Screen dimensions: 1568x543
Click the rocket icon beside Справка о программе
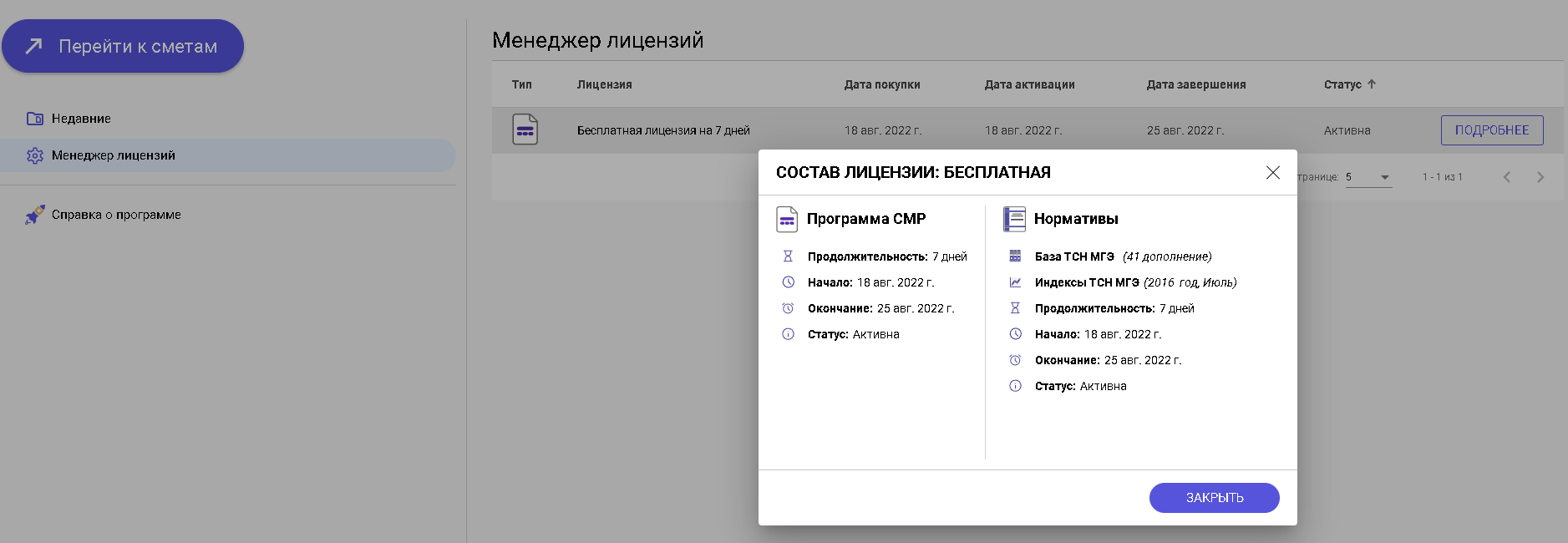[x=35, y=215]
